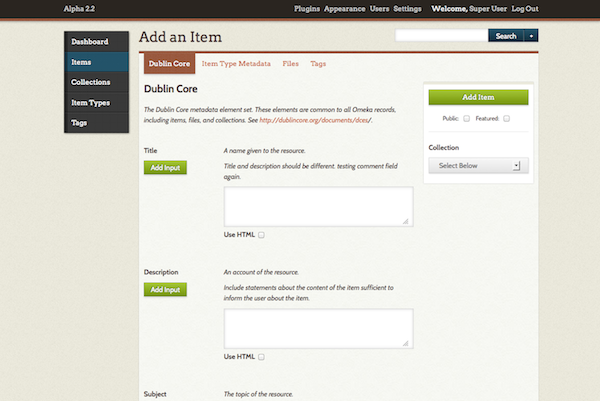Screen dimensions: 600x401
Task: Switch to the Files tab
Action: [290, 64]
